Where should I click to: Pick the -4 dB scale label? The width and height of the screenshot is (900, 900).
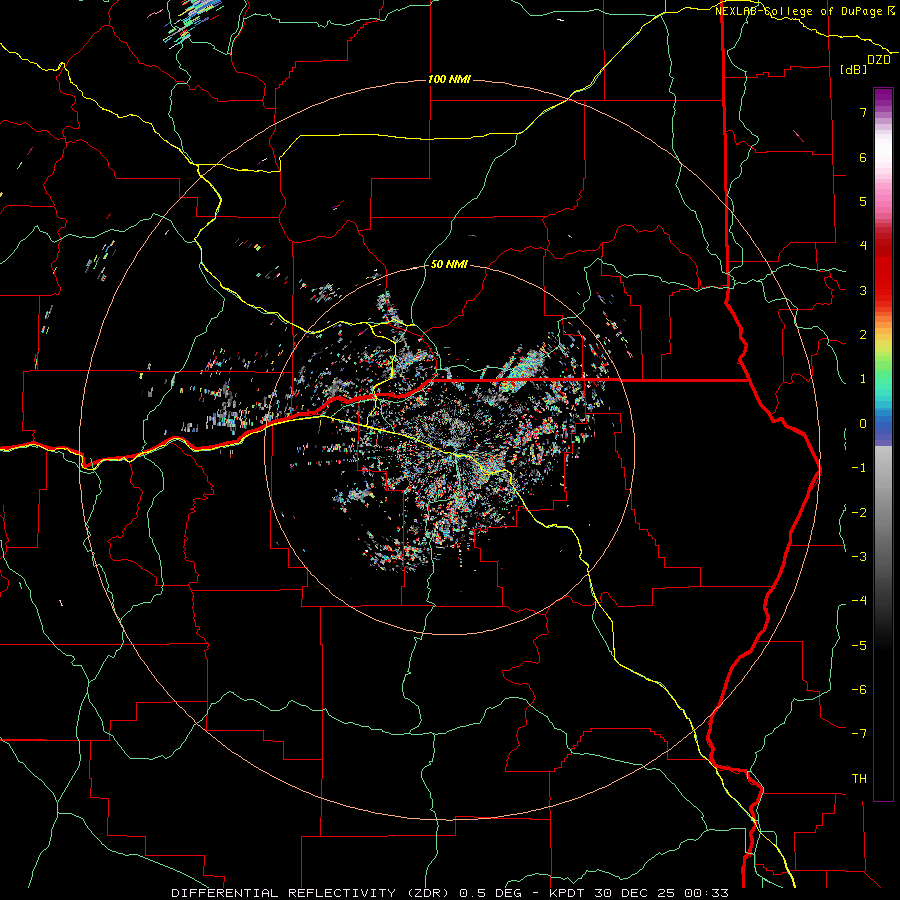point(859,600)
